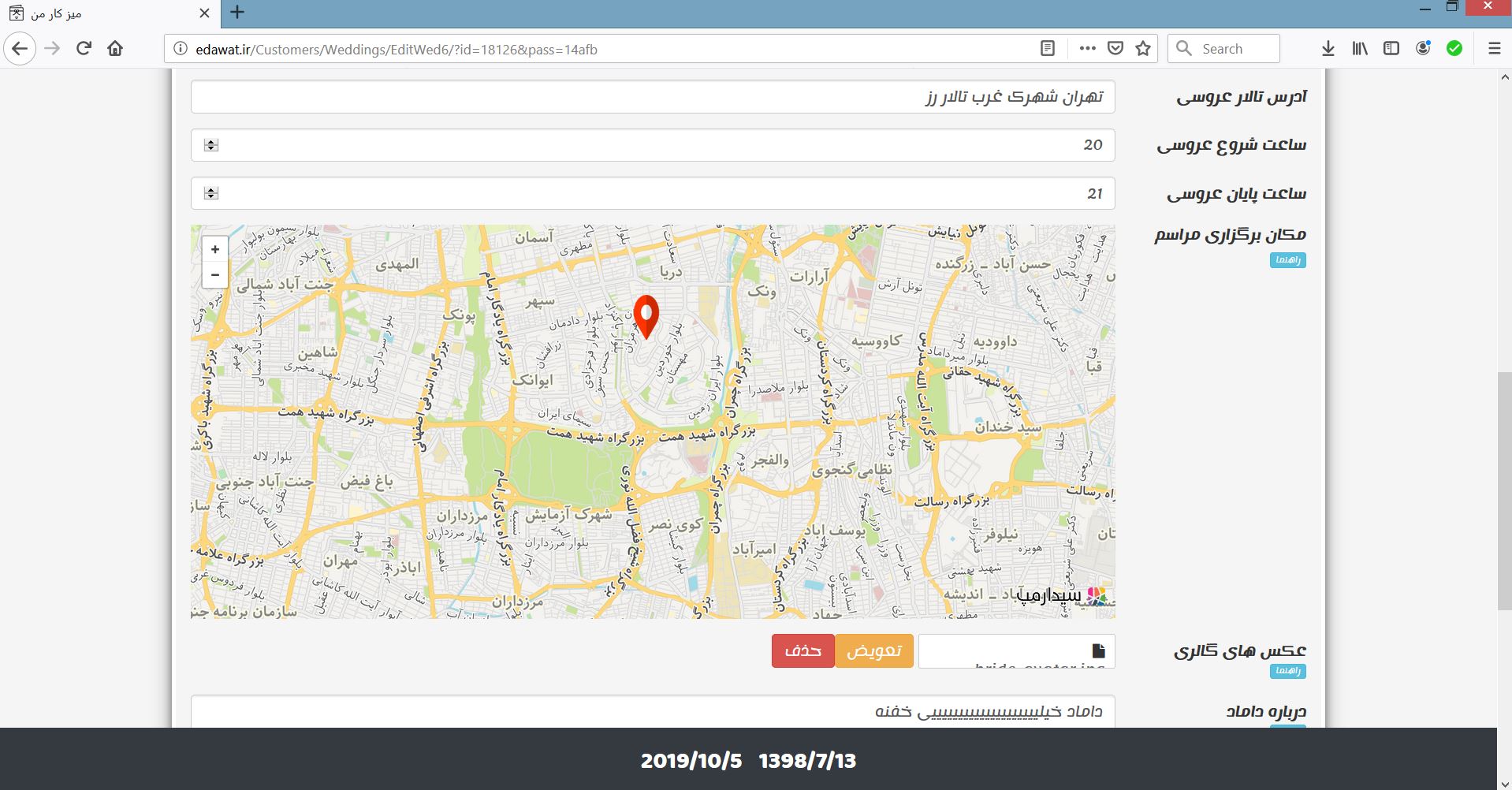
Task: Open a new browser tab
Action: 237,13
